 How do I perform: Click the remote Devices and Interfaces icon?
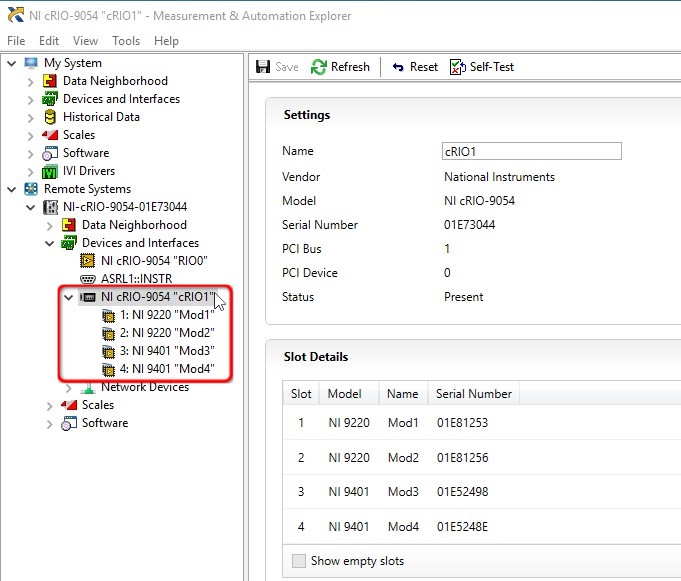pos(69,243)
